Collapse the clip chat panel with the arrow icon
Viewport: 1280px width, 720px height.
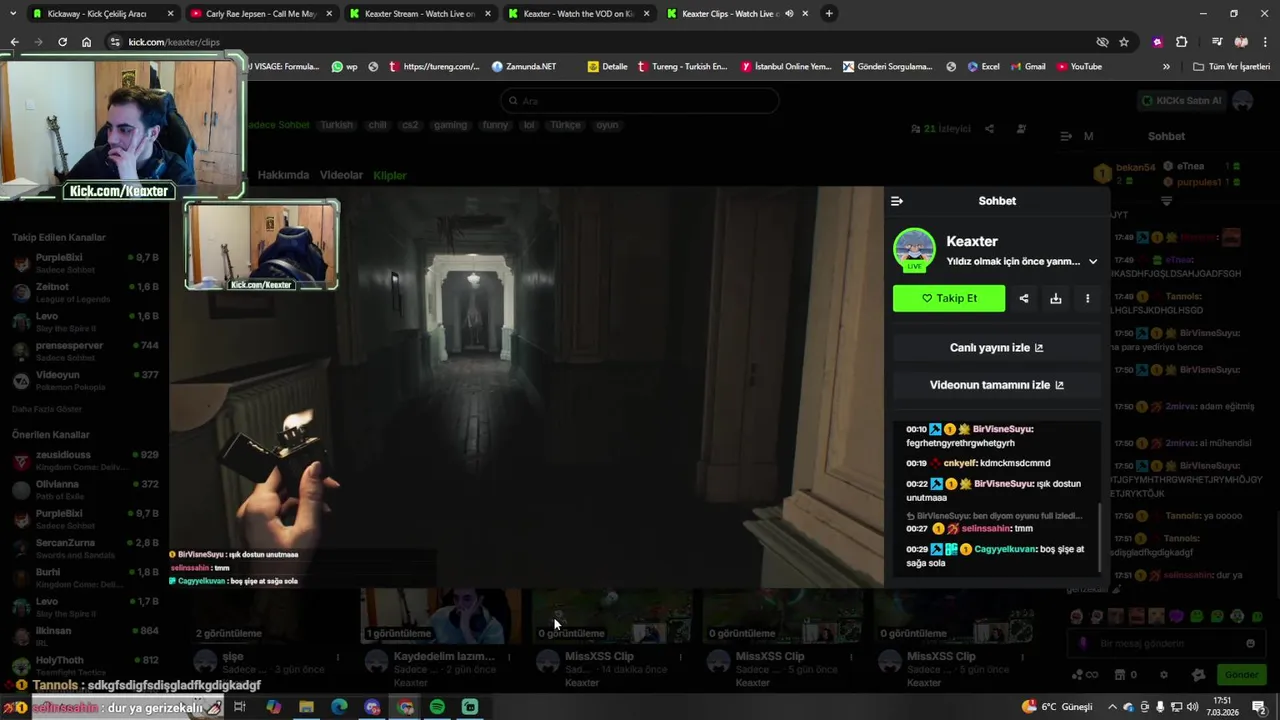(x=897, y=201)
